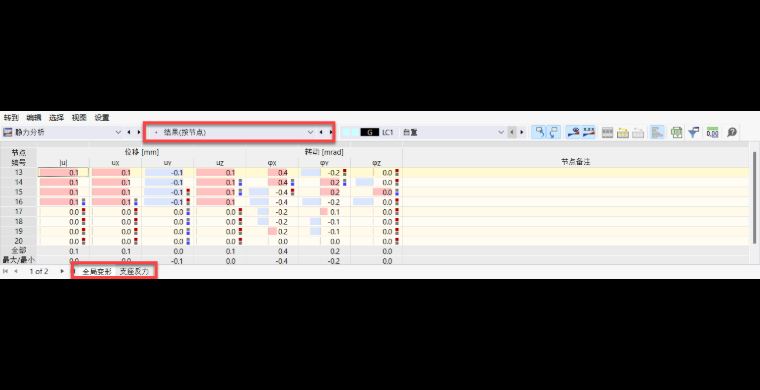Toggle select-in-graphics sync icon

554,132
